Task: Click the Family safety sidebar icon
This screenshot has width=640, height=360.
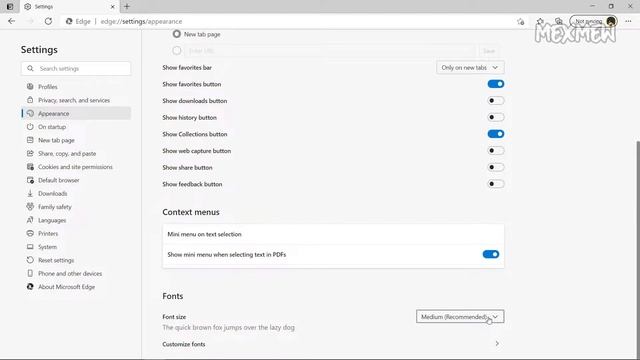Action: coord(30,207)
